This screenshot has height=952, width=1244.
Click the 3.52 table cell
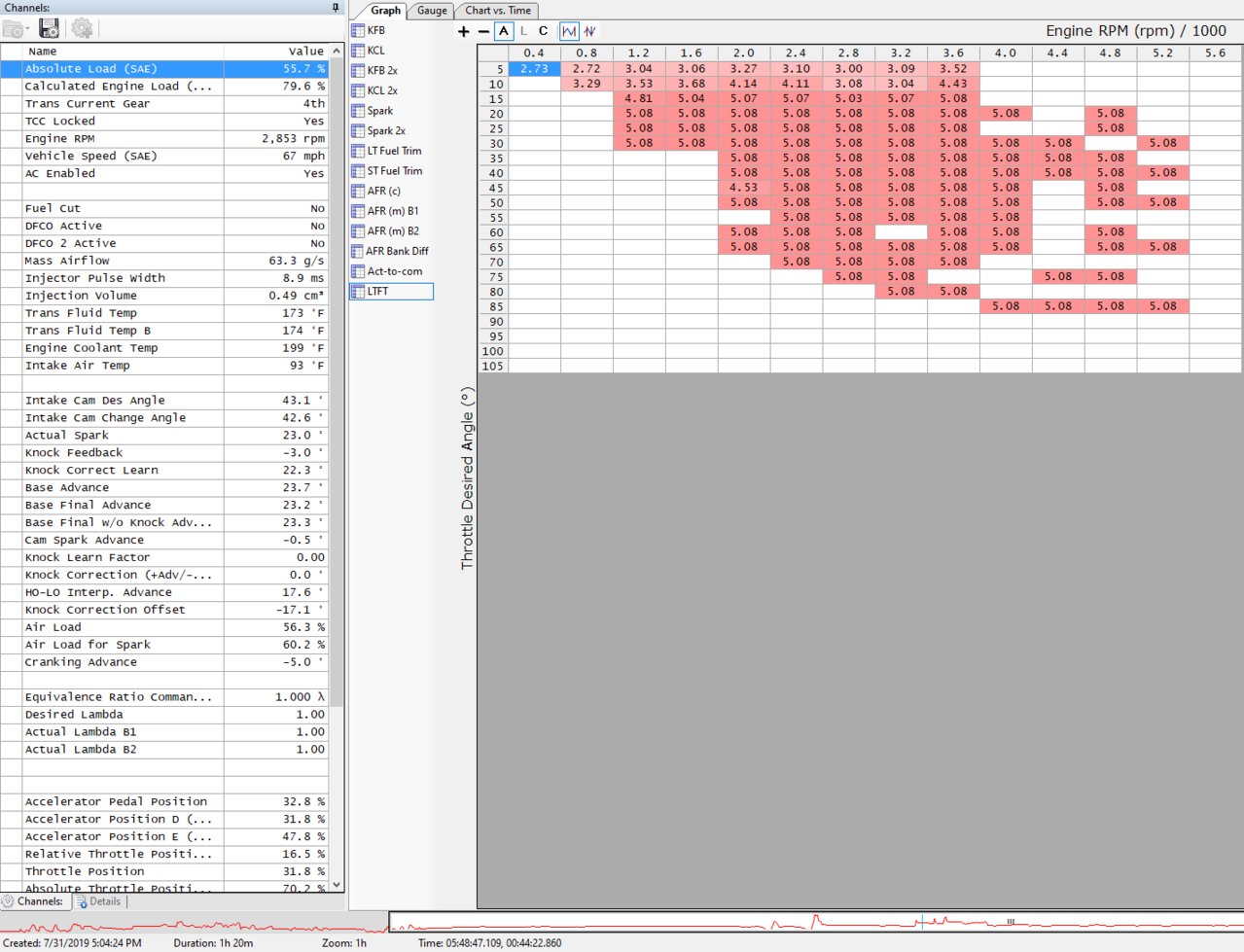[953, 69]
